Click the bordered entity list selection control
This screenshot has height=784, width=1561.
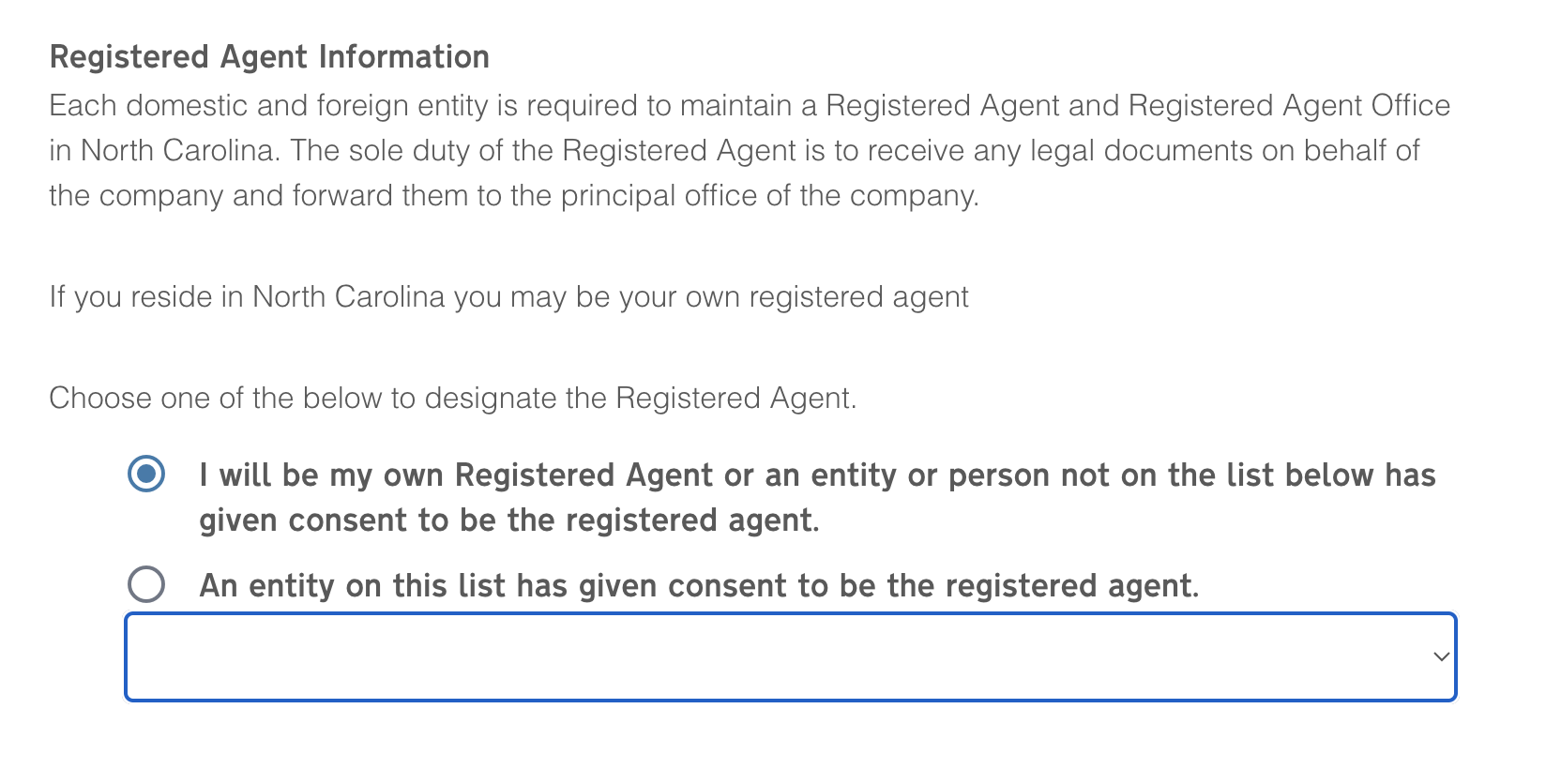click(x=788, y=656)
